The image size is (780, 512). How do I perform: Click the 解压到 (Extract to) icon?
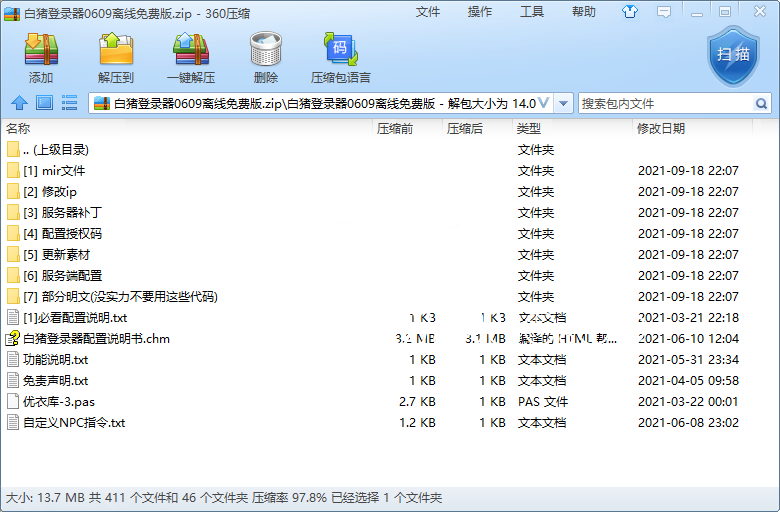(x=116, y=56)
